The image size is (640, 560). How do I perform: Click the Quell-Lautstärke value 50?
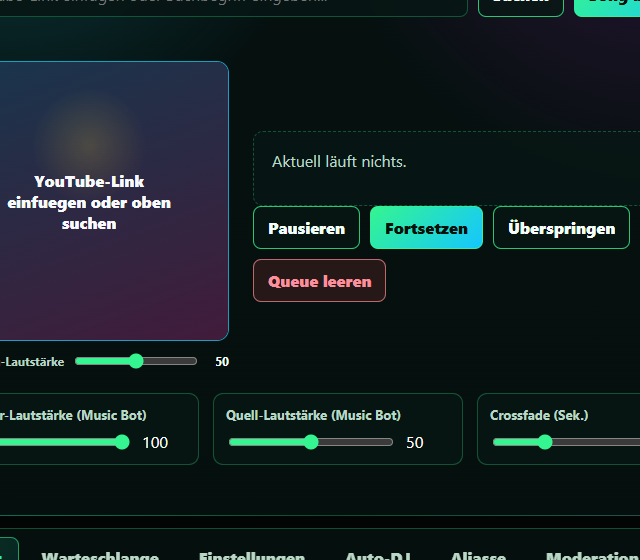pyautogui.click(x=415, y=443)
